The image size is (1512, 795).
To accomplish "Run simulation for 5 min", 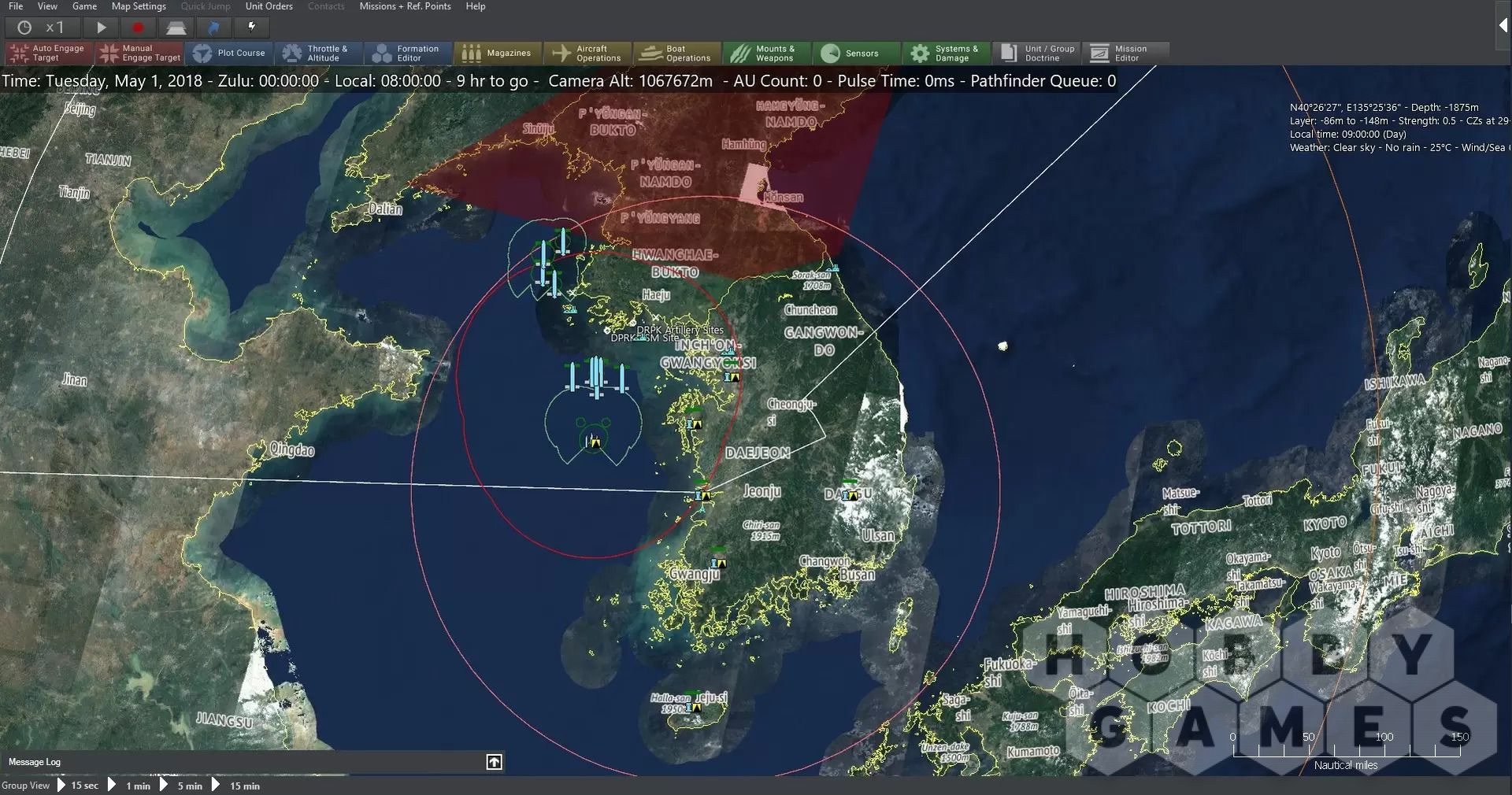I will point(181,786).
